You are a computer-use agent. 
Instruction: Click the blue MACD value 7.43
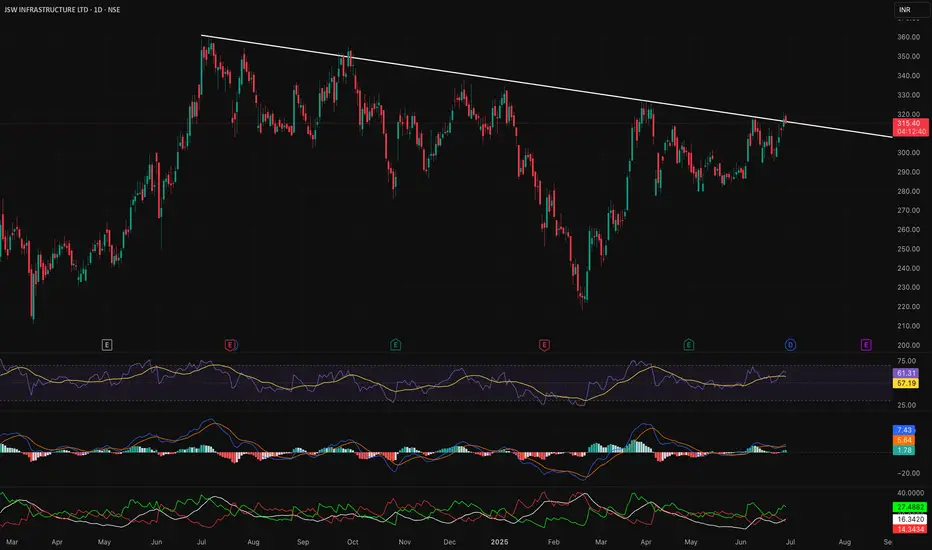click(904, 430)
